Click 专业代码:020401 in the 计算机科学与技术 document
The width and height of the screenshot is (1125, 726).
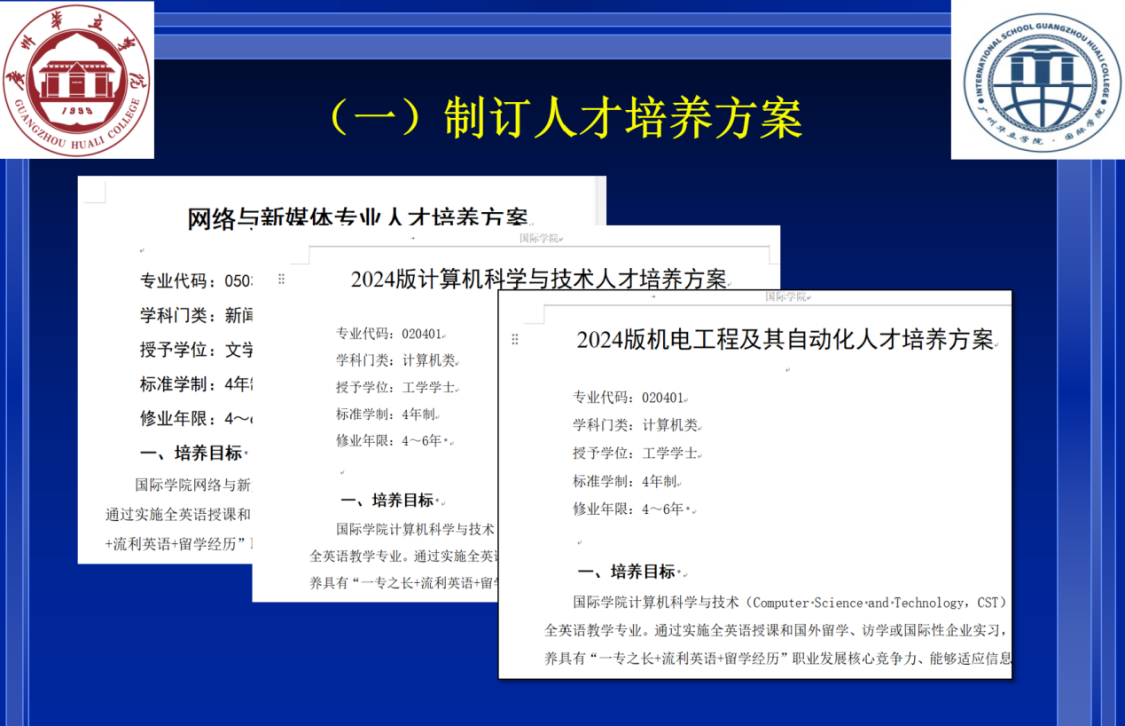(390, 334)
